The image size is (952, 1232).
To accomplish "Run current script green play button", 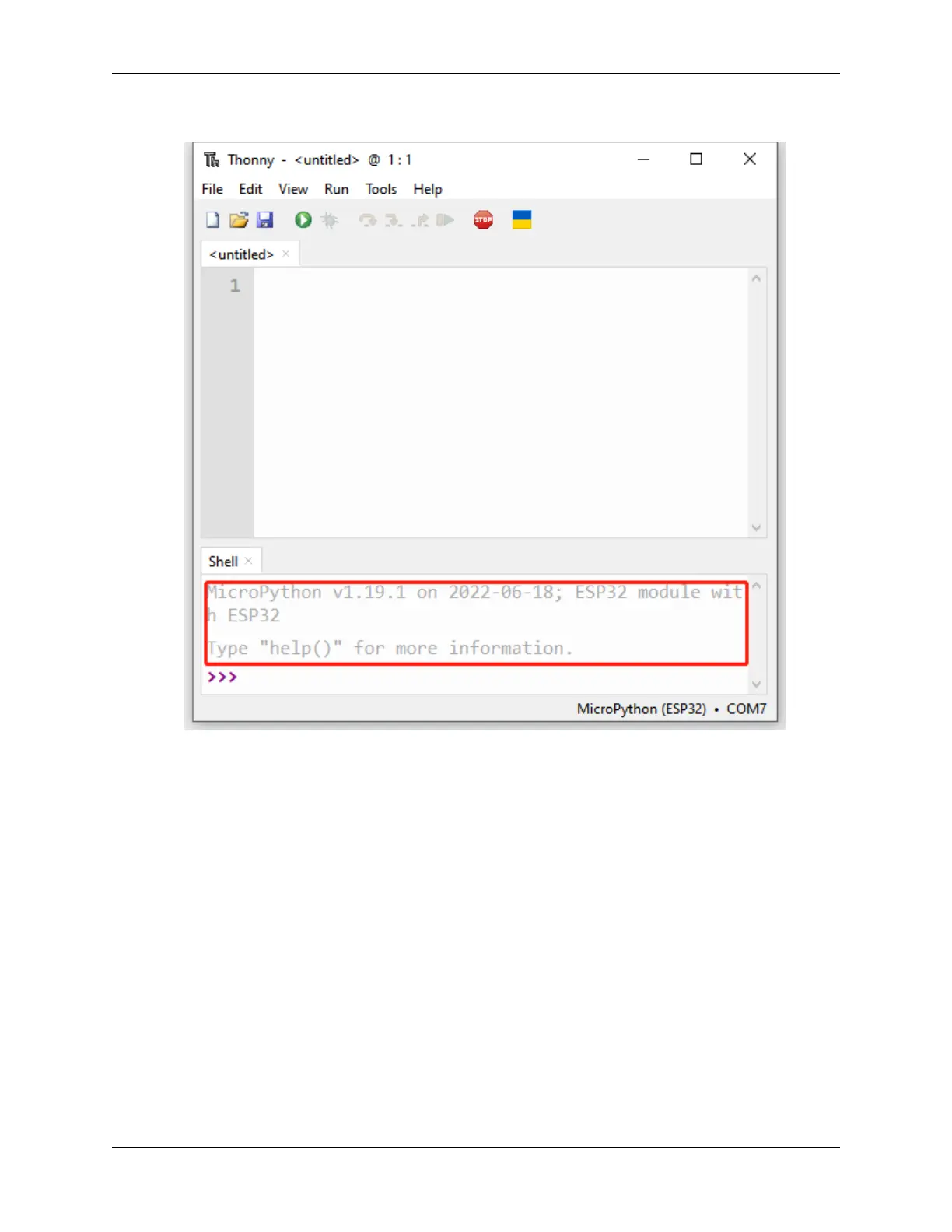I will tap(303, 220).
